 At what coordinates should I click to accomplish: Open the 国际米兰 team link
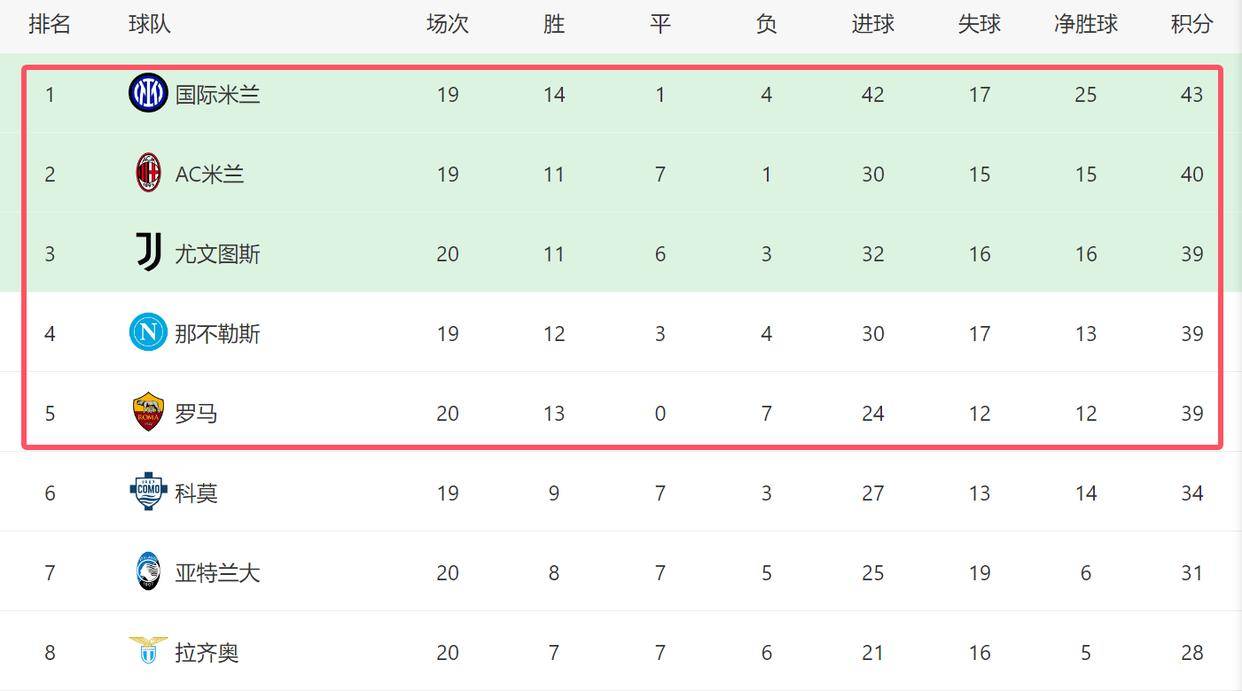pyautogui.click(x=217, y=95)
